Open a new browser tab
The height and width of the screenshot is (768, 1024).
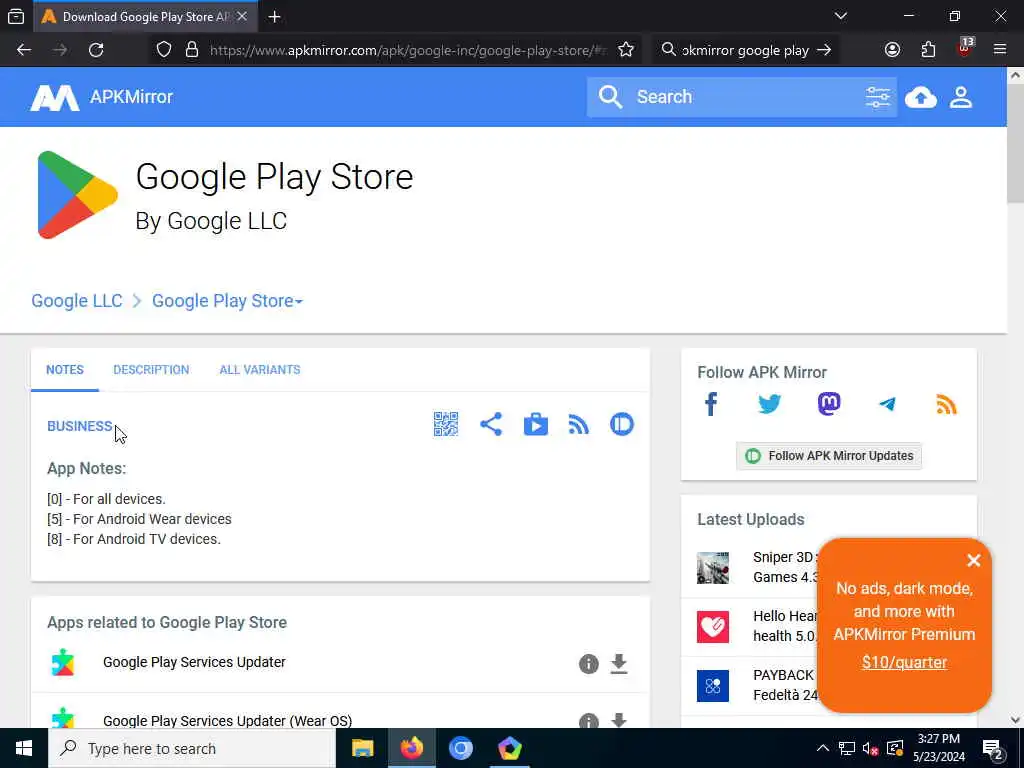274,16
